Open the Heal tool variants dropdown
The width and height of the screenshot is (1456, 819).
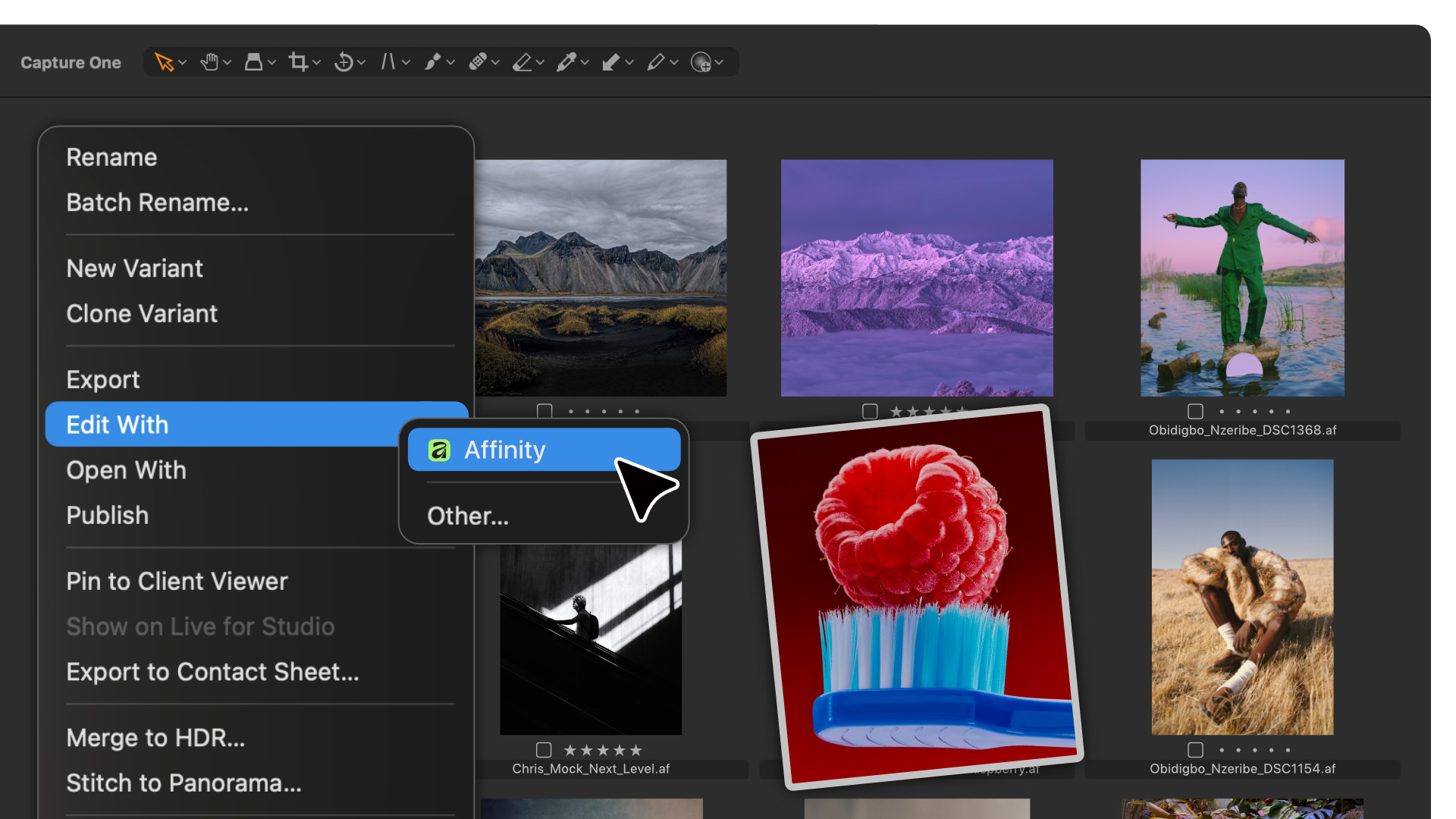(x=496, y=62)
